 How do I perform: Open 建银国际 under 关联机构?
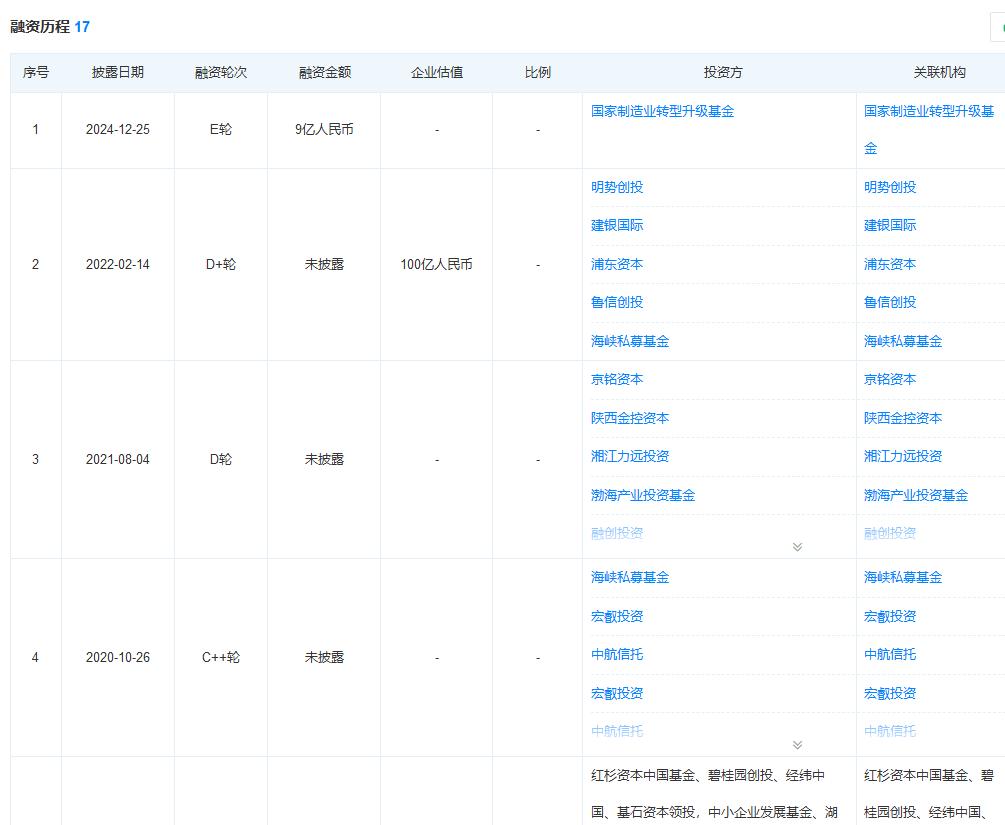tap(889, 225)
